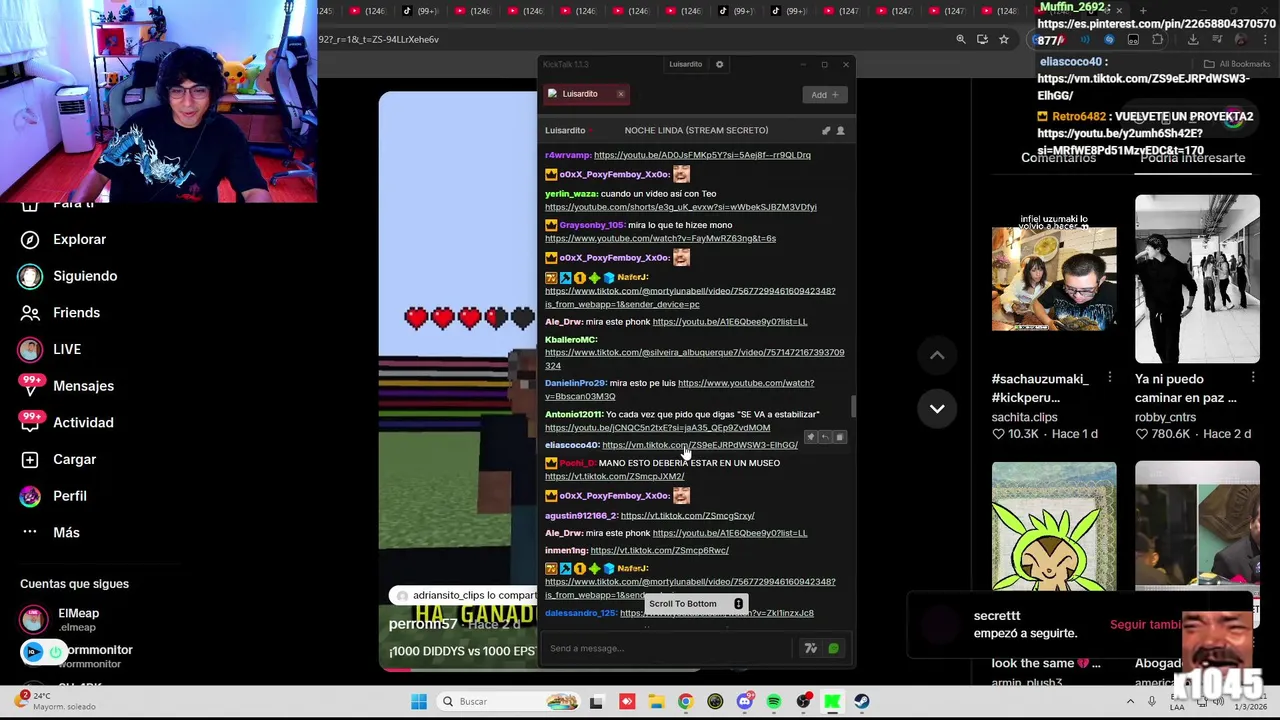Screen dimensions: 1280x720
Task: Open KballeroMC's tiktok video link
Action: click(694, 359)
